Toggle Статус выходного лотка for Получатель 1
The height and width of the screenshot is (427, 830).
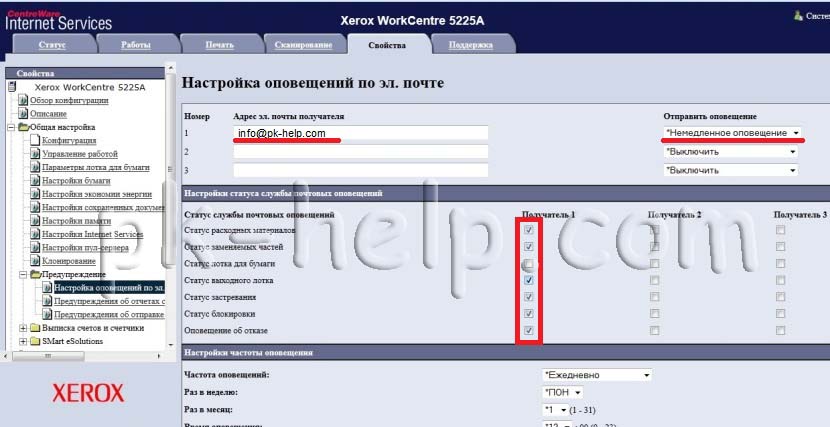528,280
